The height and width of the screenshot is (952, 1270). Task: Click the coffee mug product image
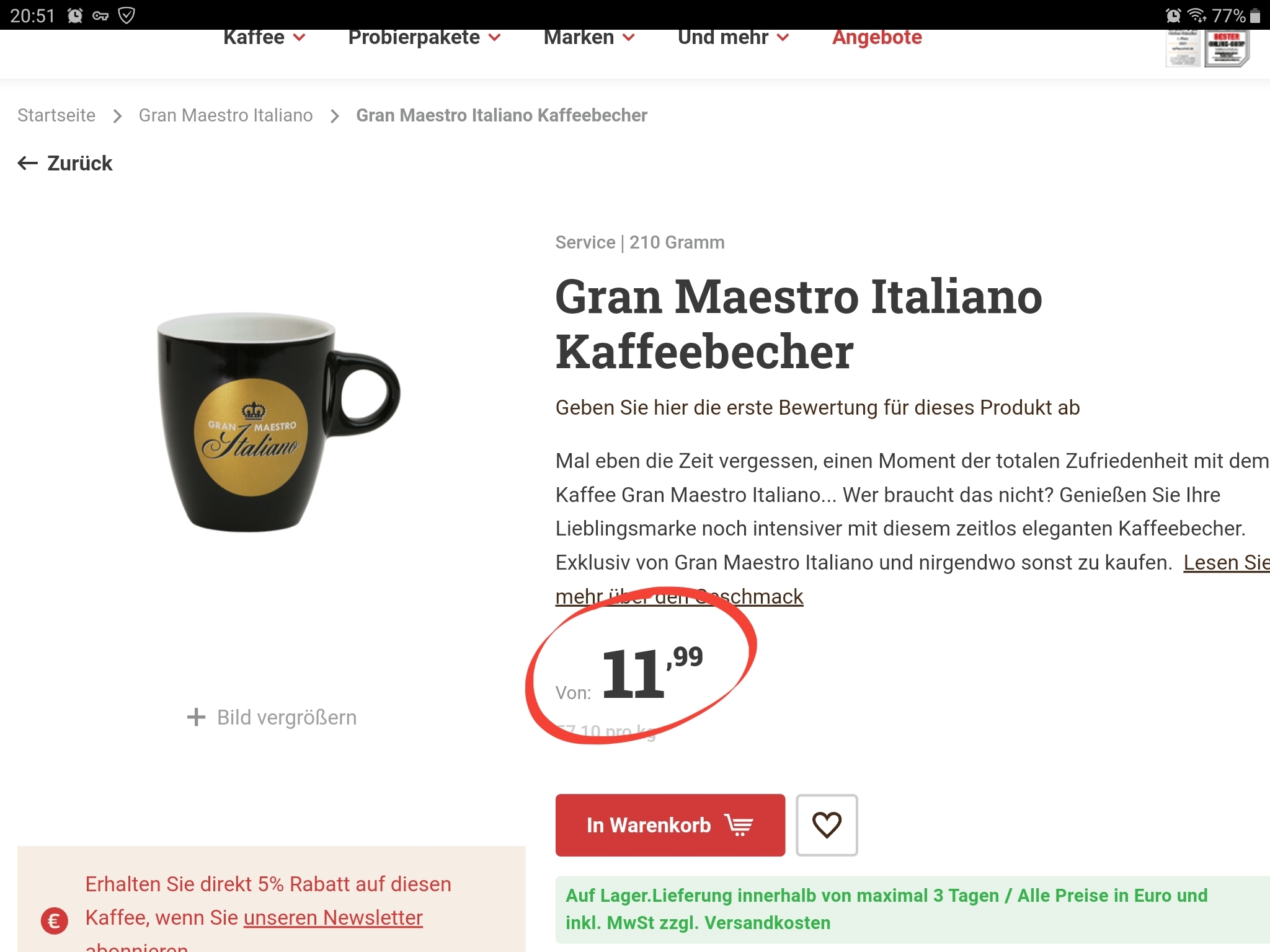pyautogui.click(x=277, y=421)
